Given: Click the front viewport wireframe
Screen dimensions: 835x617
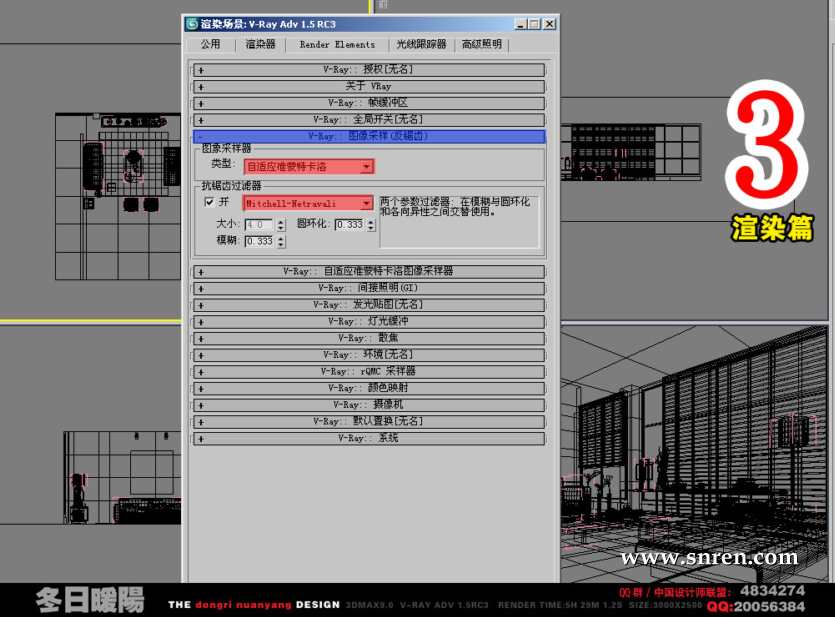Looking at the screenshot, I should 631,152.
